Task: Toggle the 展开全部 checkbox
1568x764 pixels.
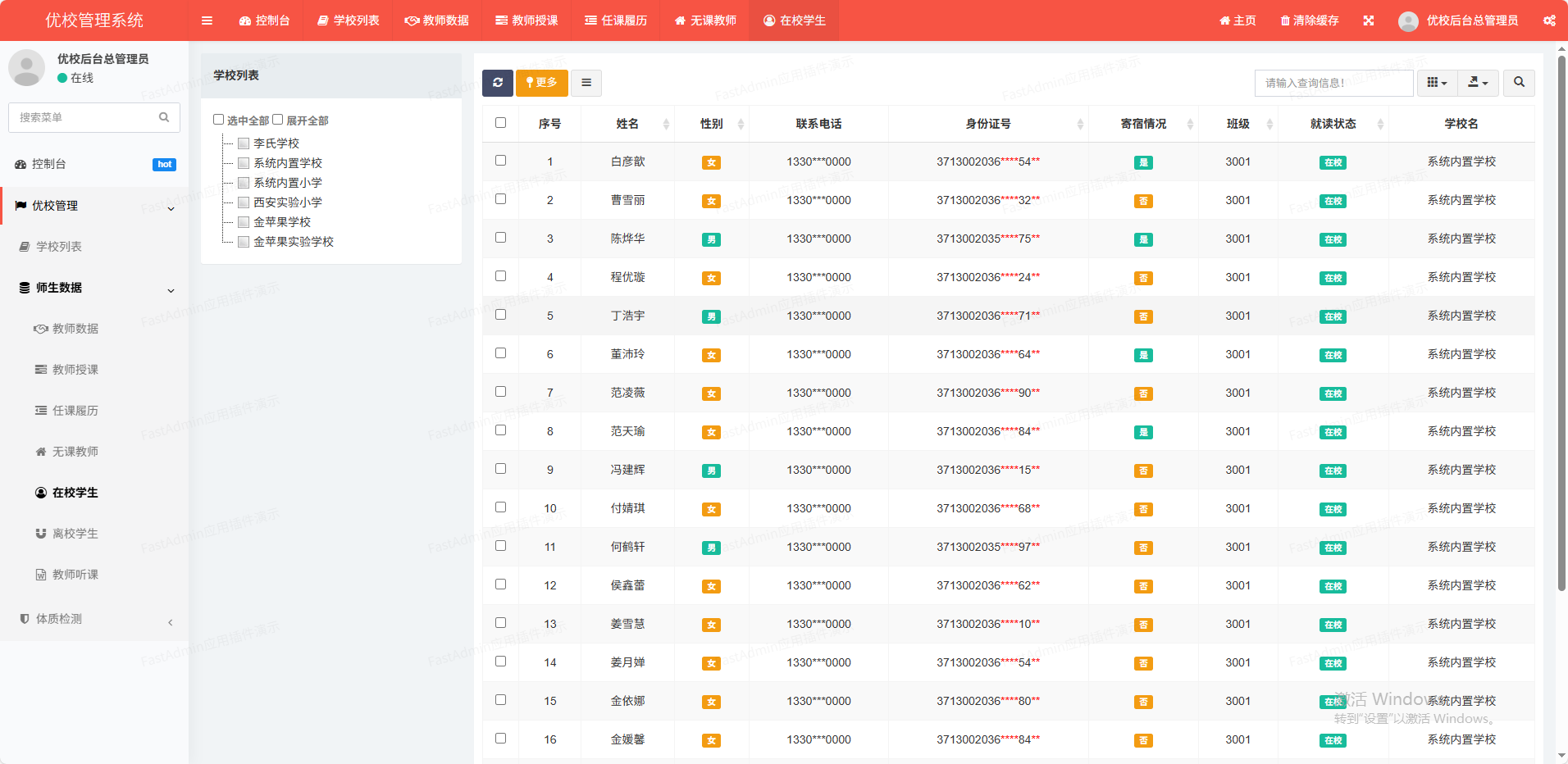Action: pyautogui.click(x=278, y=120)
